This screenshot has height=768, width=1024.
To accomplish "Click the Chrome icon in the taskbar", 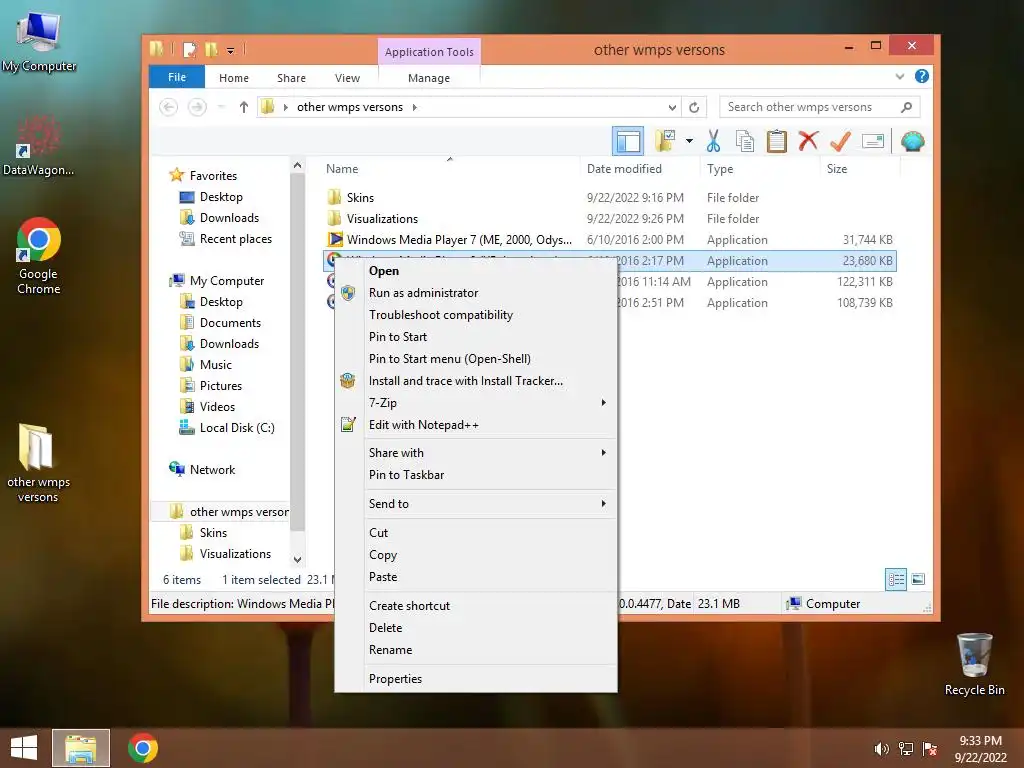I will point(143,748).
